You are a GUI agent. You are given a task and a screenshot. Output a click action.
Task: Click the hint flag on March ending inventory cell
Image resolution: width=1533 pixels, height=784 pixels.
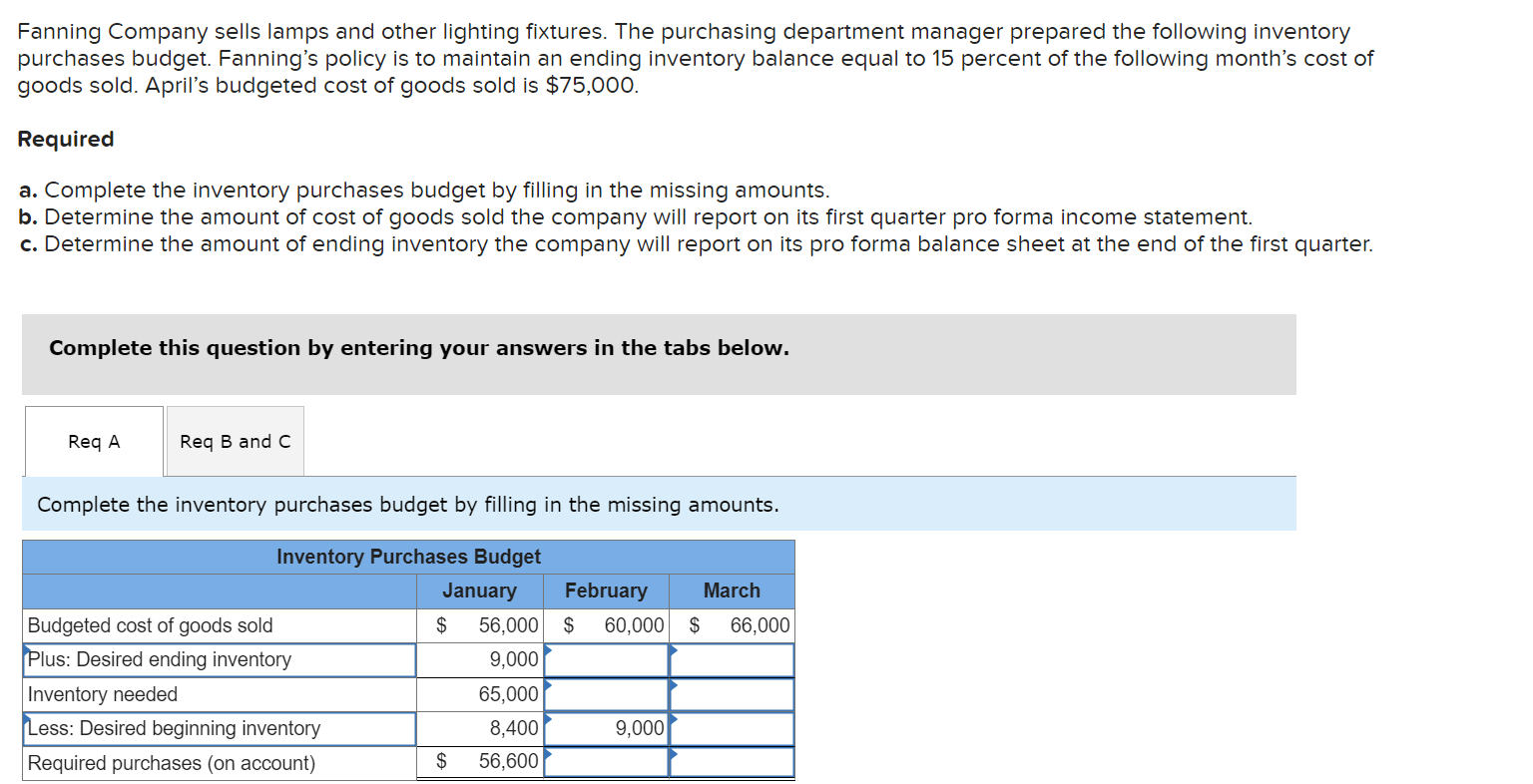point(674,651)
